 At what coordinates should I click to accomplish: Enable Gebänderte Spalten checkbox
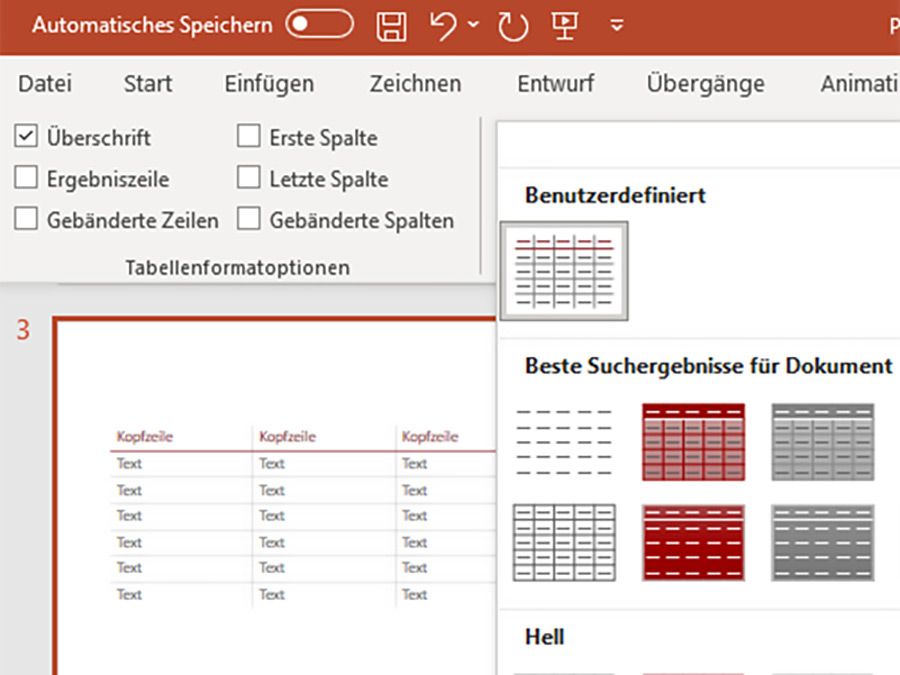[x=249, y=219]
